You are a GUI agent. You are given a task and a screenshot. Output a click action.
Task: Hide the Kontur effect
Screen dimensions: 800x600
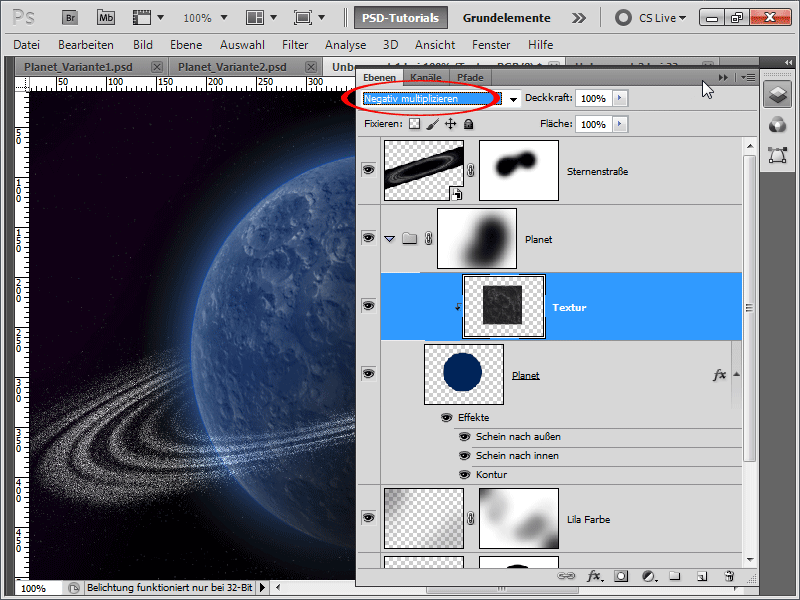tap(464, 474)
